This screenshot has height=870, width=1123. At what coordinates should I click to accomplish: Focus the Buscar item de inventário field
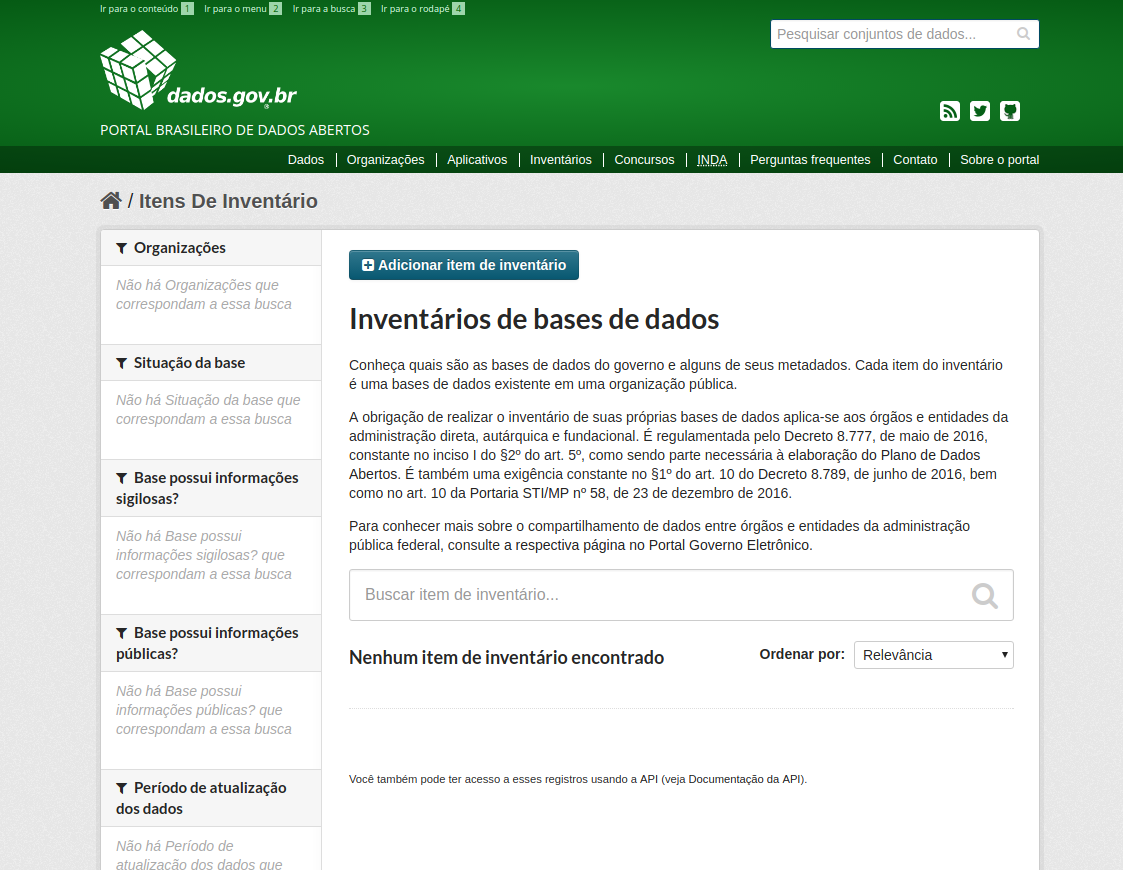click(x=681, y=595)
